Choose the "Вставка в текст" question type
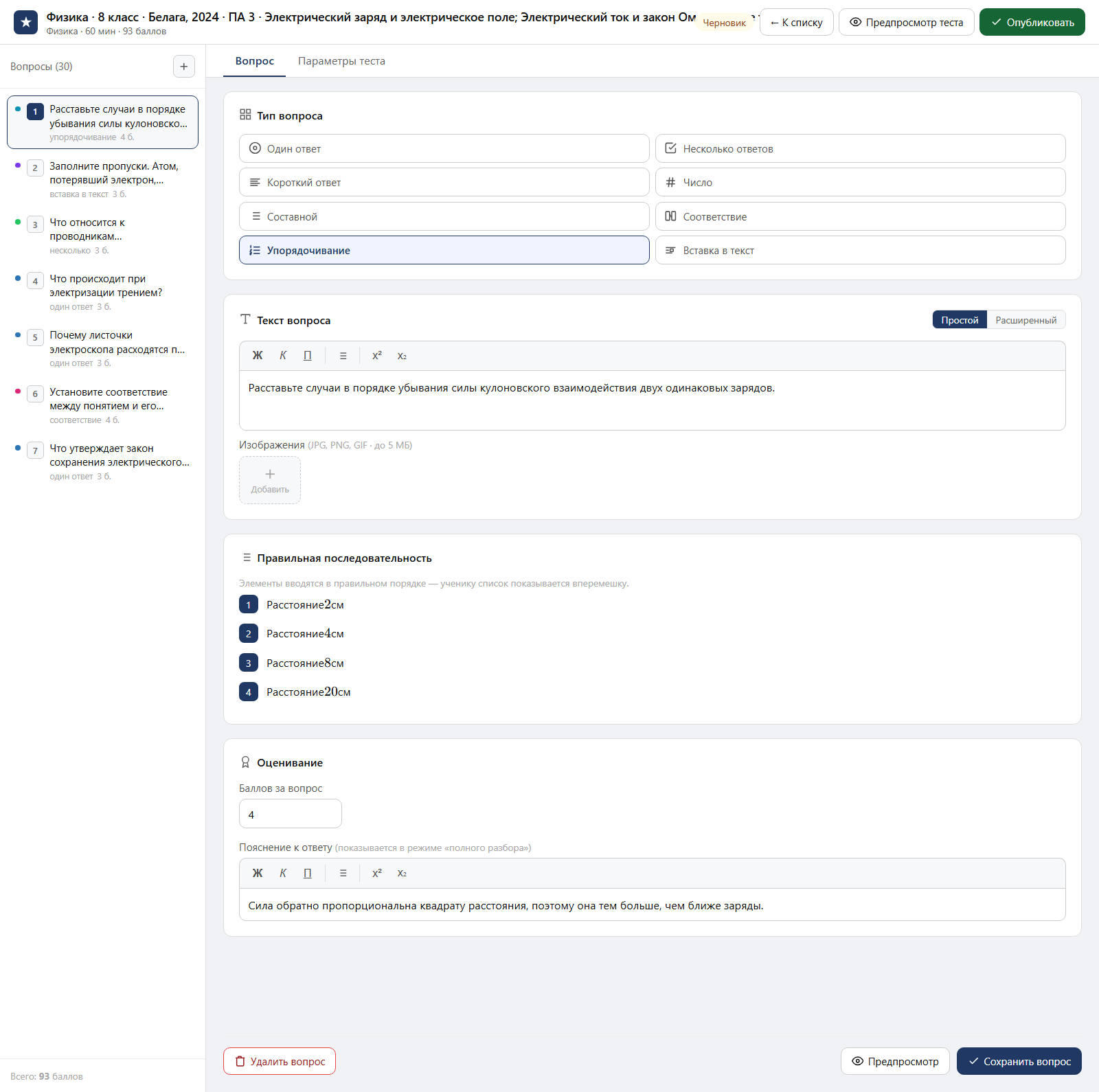The width and height of the screenshot is (1099, 1092). point(860,251)
